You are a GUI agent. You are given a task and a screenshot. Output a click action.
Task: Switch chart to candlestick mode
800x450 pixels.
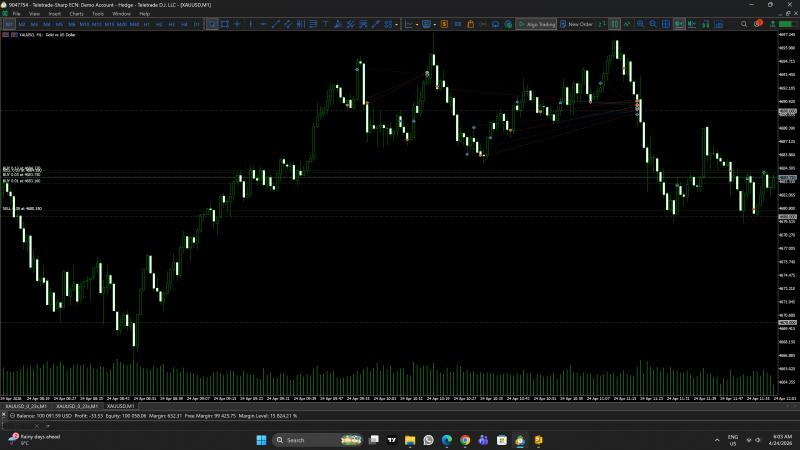coord(615,24)
